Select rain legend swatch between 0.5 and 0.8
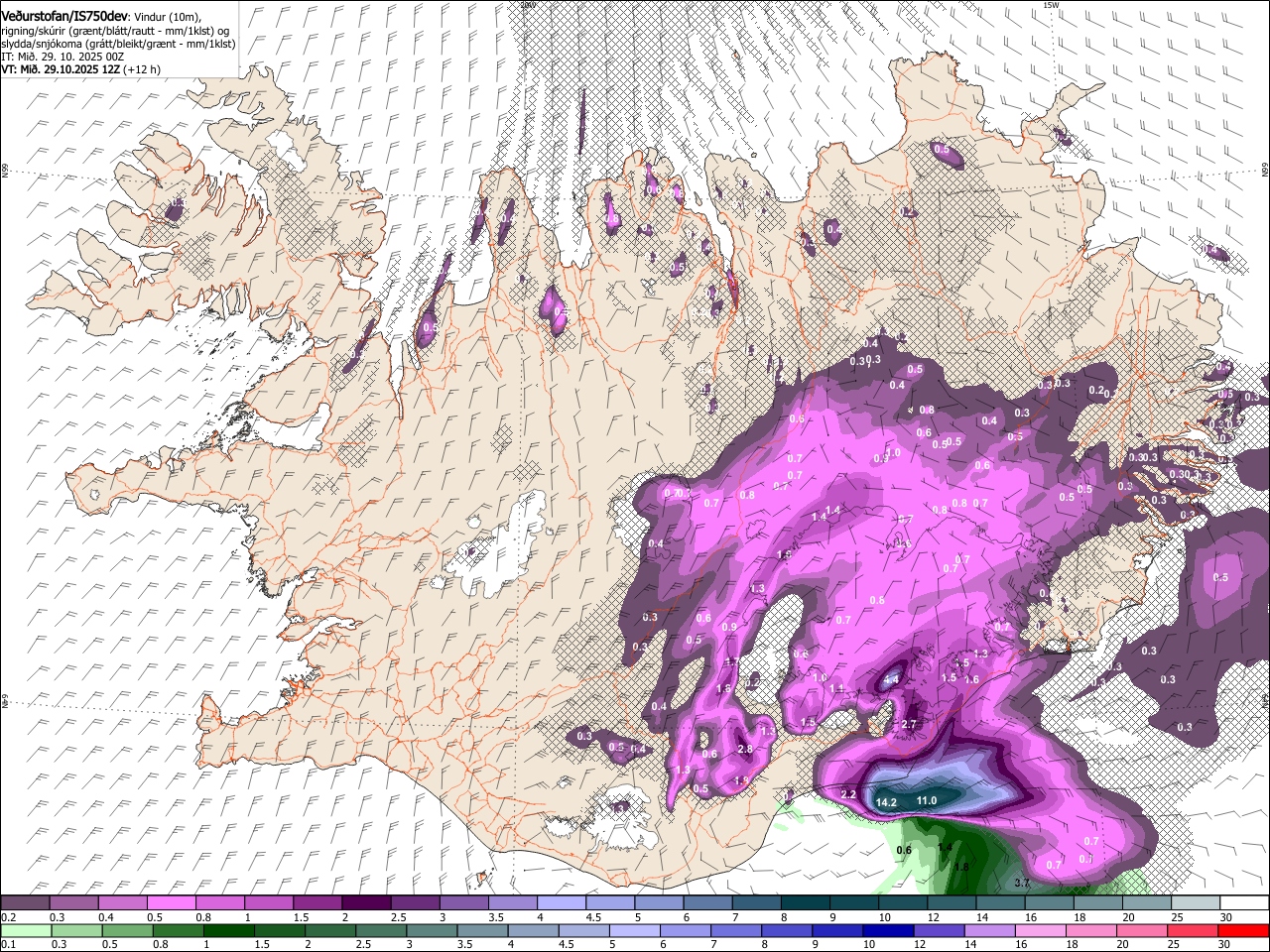The height and width of the screenshot is (952, 1270). tap(127, 930)
